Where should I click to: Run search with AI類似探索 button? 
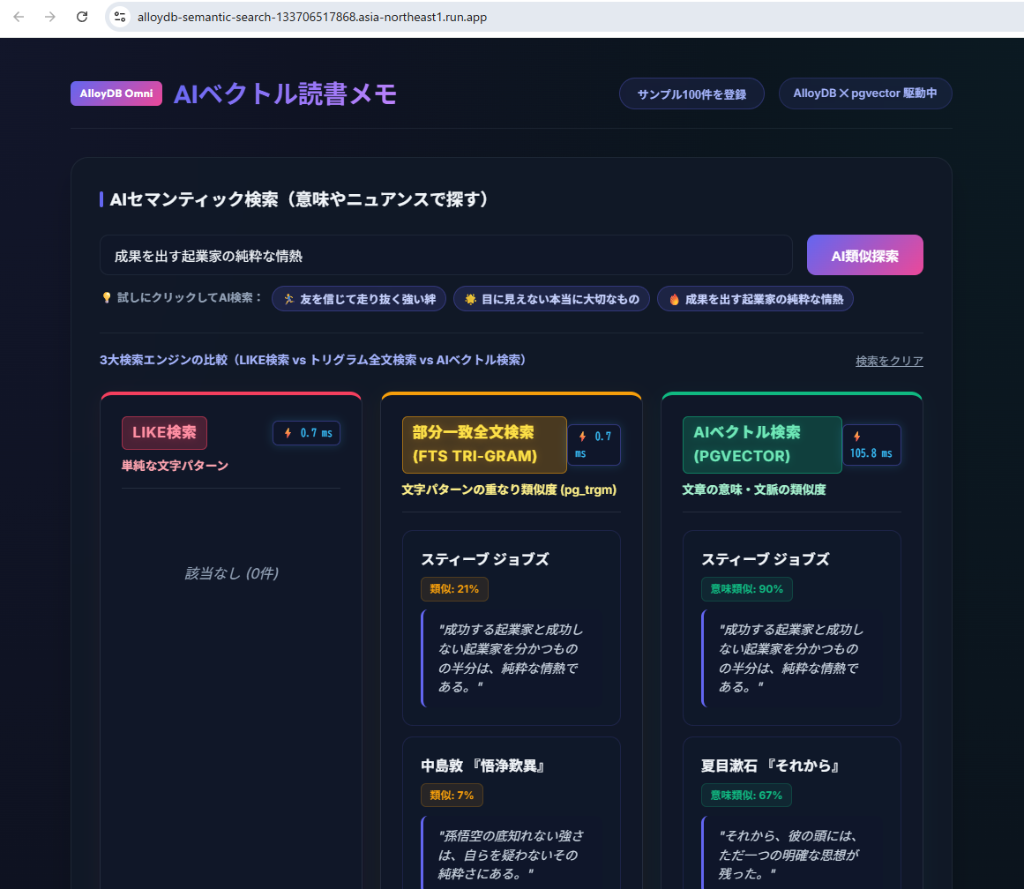pyautogui.click(x=865, y=255)
